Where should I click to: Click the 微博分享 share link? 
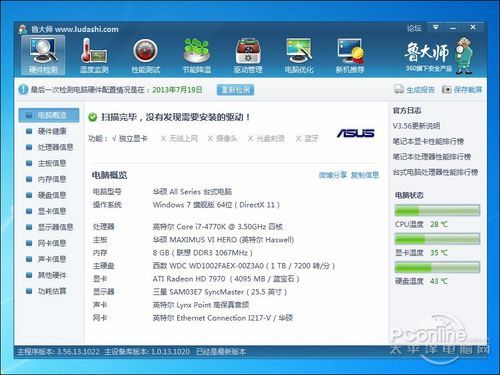pyautogui.click(x=333, y=175)
